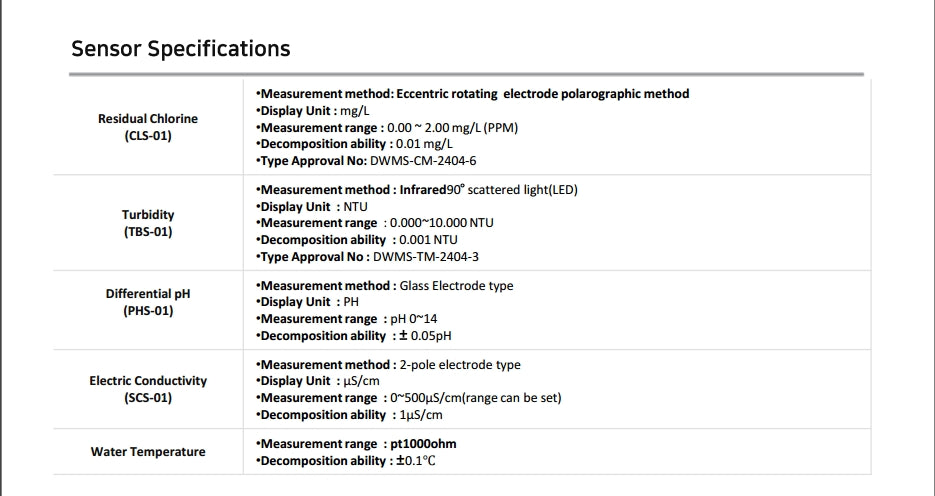Select the 0.000~10.000 NTU measurement range
Image resolution: width=935 pixels, height=496 pixels.
(375, 223)
